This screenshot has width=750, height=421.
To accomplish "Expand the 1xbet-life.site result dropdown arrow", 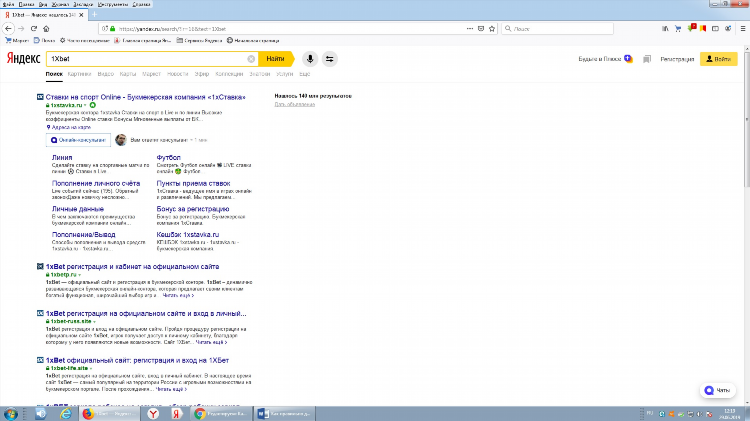I will click(x=91, y=368).
